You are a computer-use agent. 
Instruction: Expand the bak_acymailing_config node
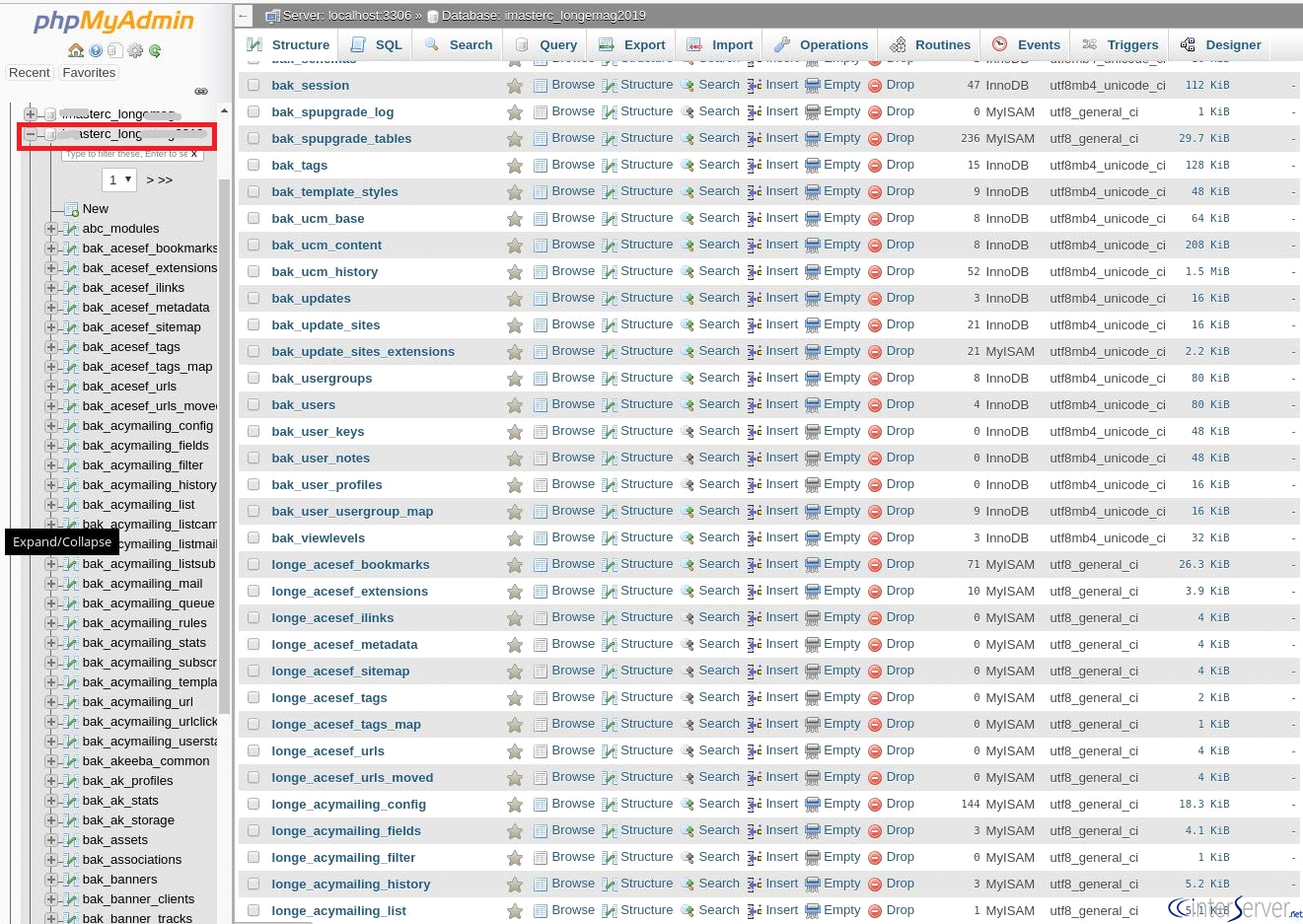click(50, 426)
